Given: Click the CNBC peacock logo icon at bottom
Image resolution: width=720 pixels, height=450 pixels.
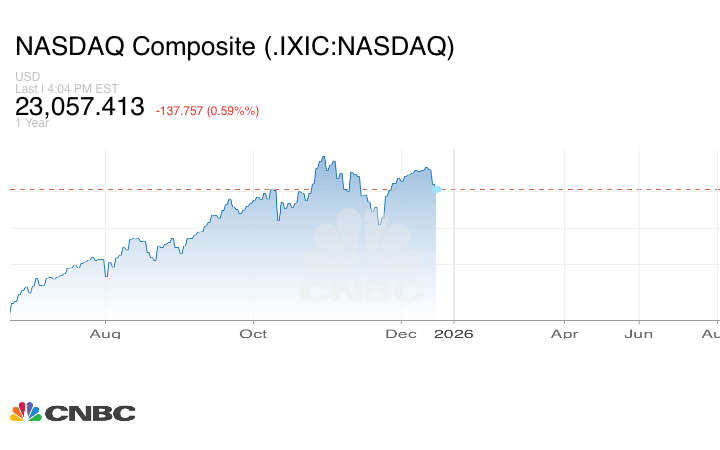Looking at the screenshot, I should [25, 412].
